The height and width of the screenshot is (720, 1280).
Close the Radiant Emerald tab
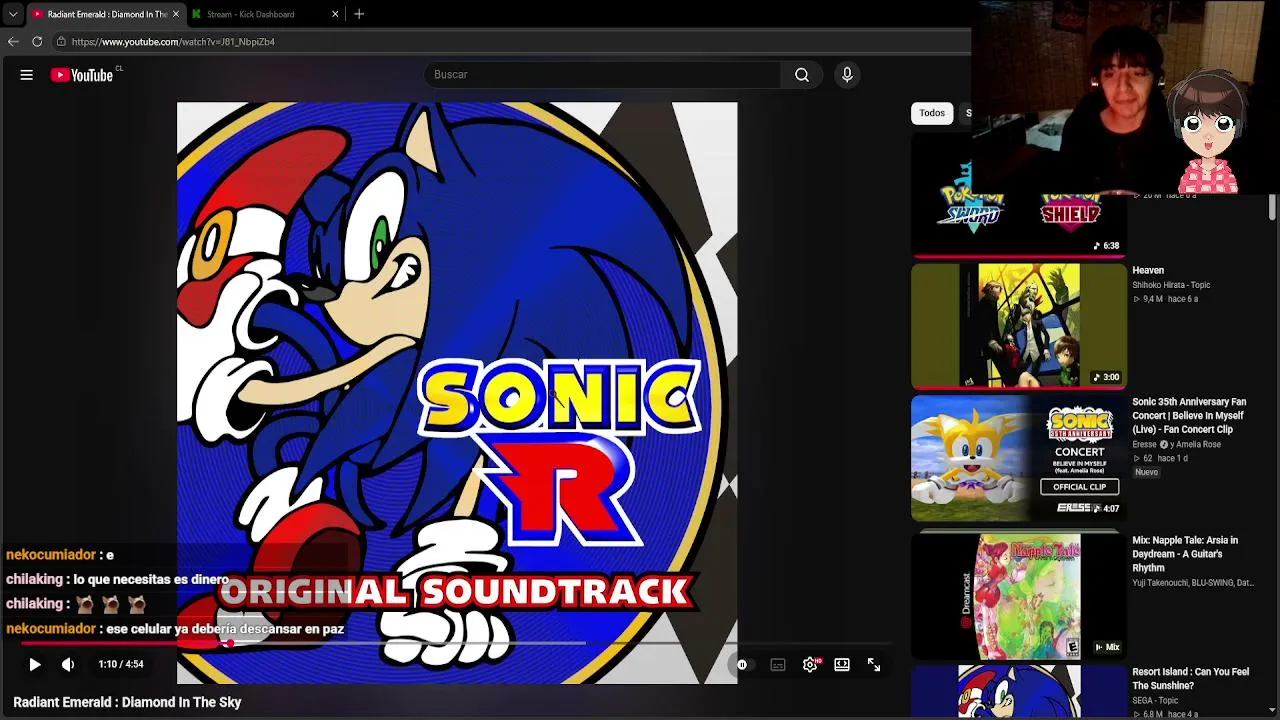(176, 14)
